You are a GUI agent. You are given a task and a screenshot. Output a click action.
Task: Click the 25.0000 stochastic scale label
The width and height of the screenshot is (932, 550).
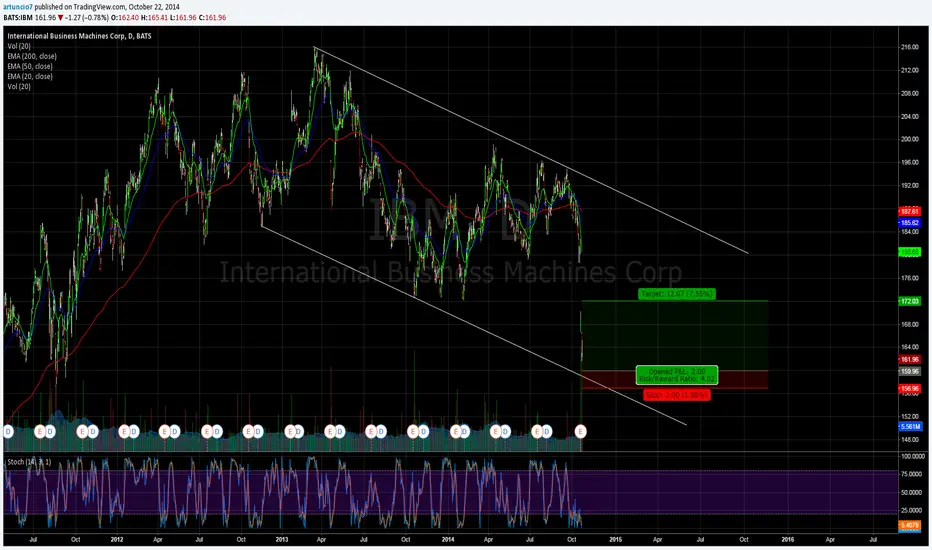pyautogui.click(x=912, y=510)
